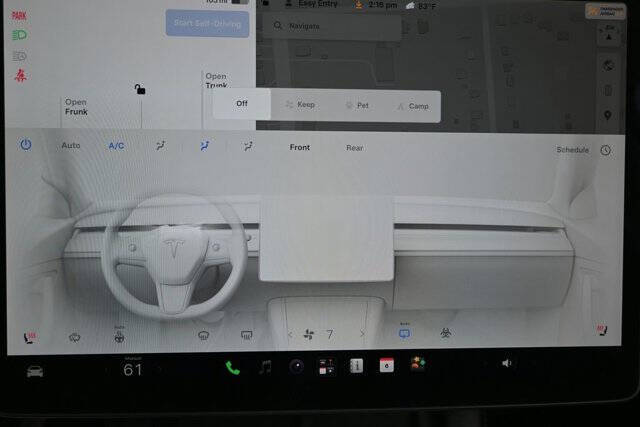The height and width of the screenshot is (427, 640).
Task: Open the green Phone app
Action: tap(232, 368)
